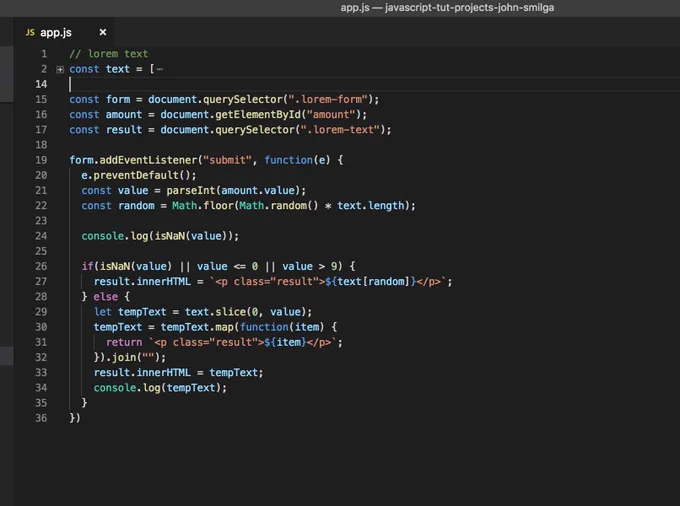The width and height of the screenshot is (680, 506).
Task: Expand the folded text array on line 2
Action: [60, 69]
